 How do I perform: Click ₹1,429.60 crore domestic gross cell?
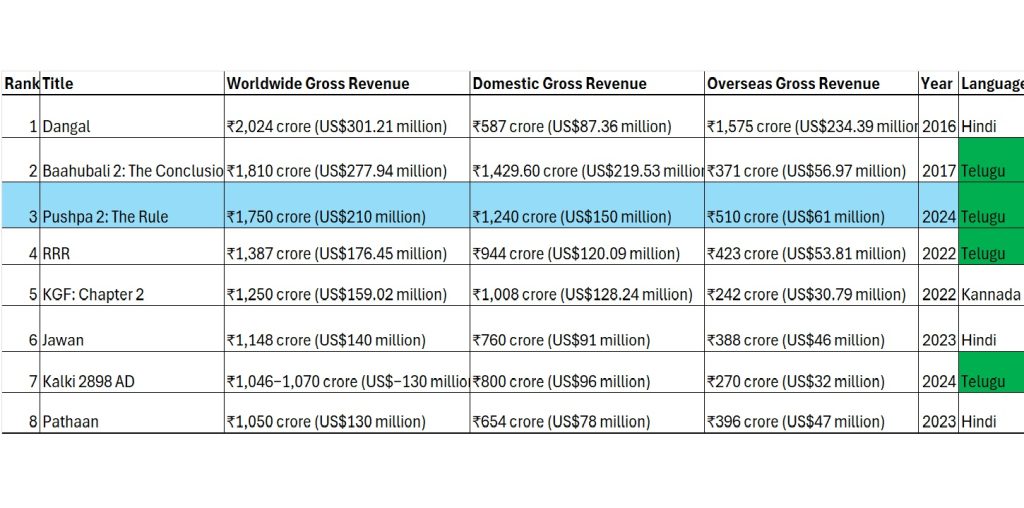pos(586,160)
